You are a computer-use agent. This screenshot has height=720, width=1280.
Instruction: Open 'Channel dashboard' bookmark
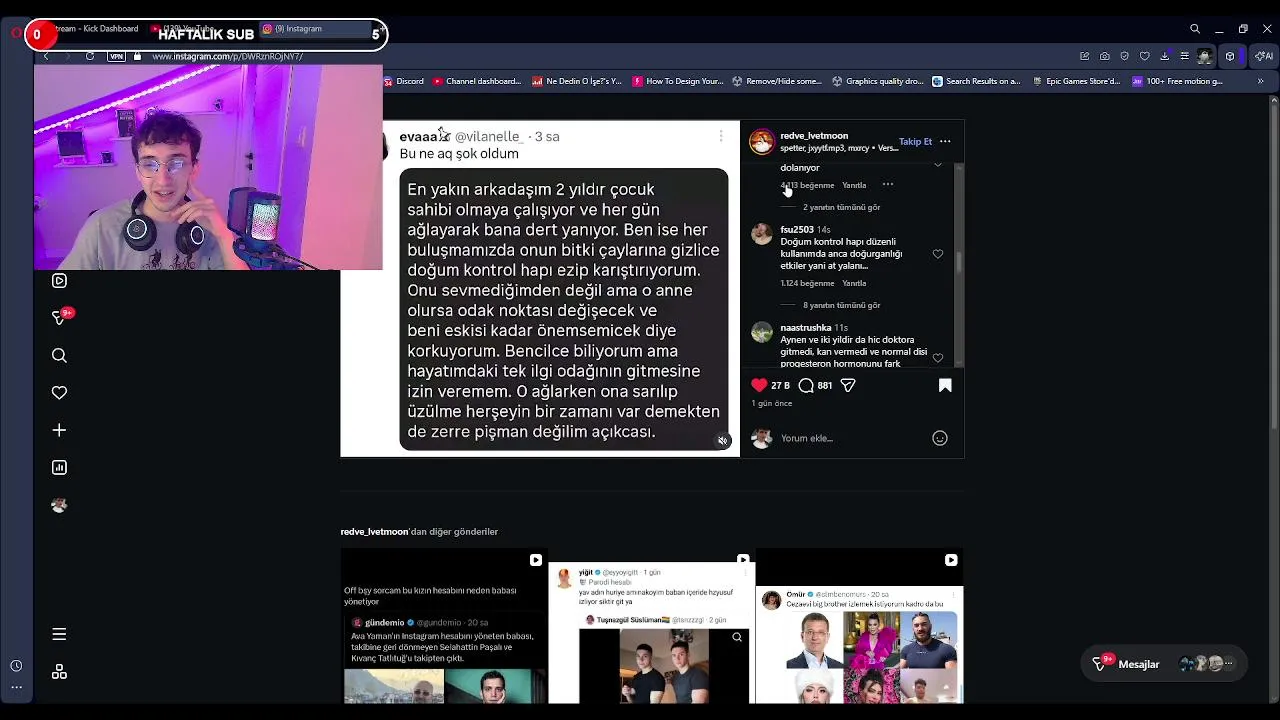pos(476,81)
